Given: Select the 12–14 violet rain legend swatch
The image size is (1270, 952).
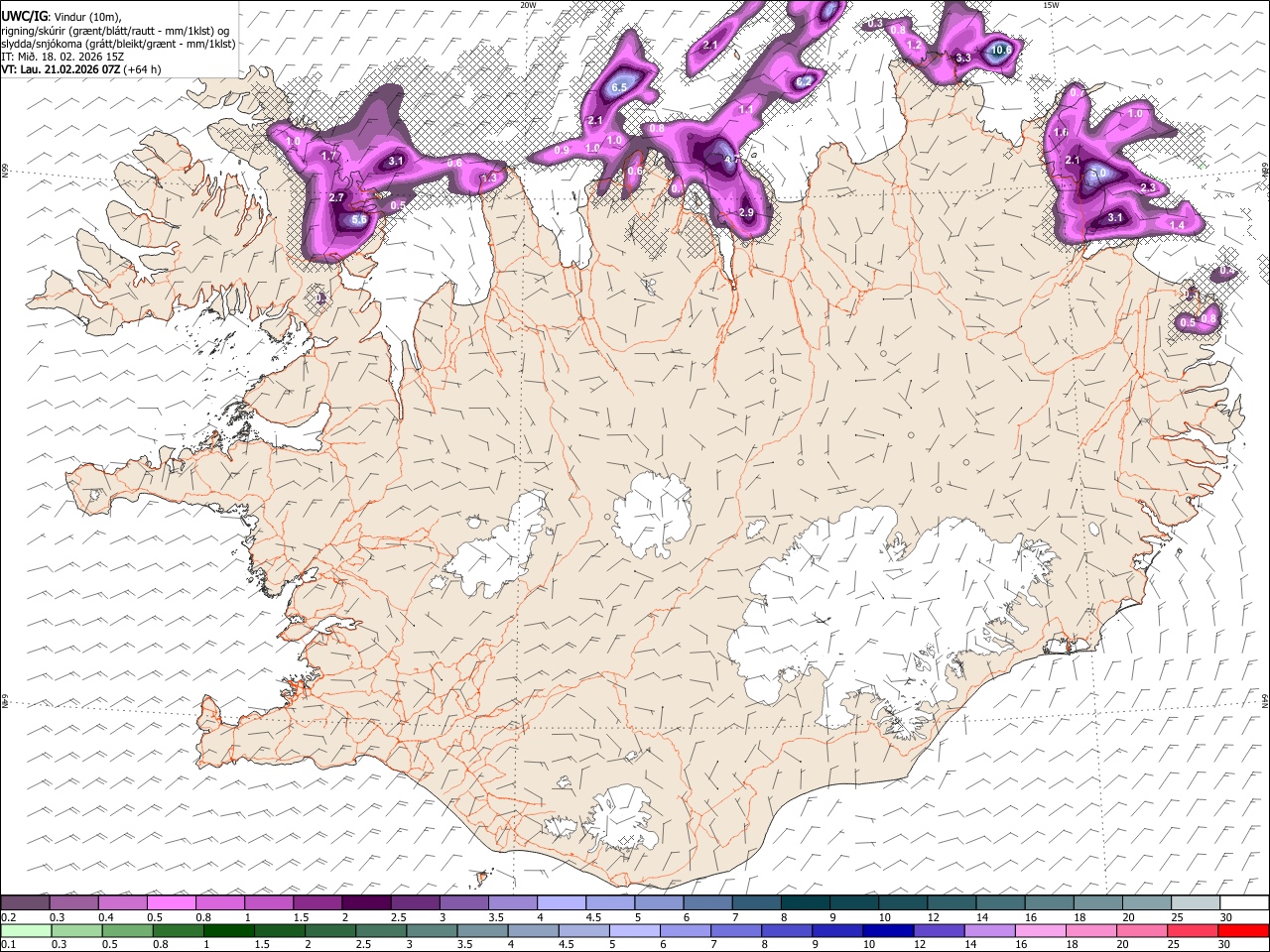Looking at the screenshot, I should (939, 930).
